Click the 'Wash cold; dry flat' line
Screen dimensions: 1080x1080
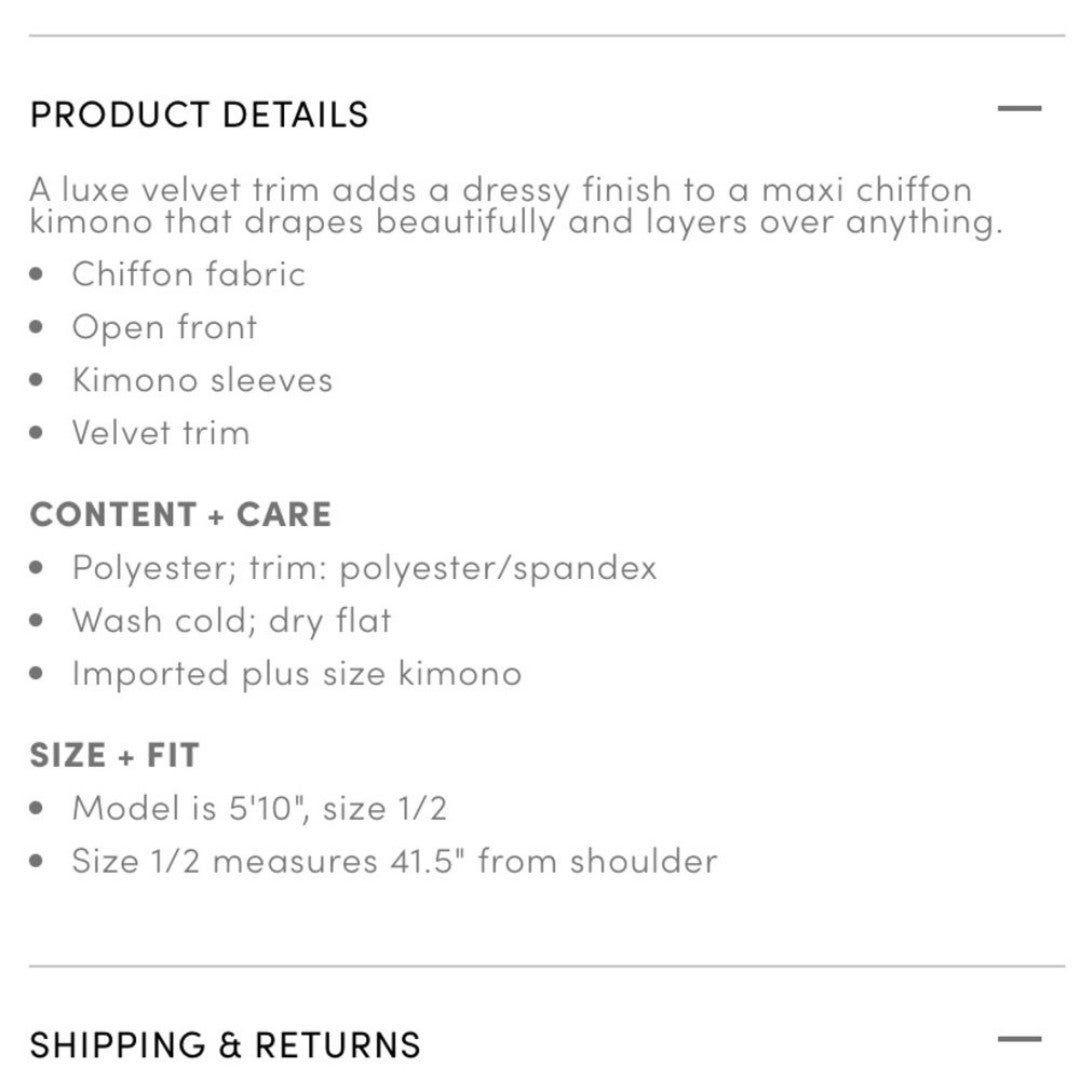pos(232,621)
